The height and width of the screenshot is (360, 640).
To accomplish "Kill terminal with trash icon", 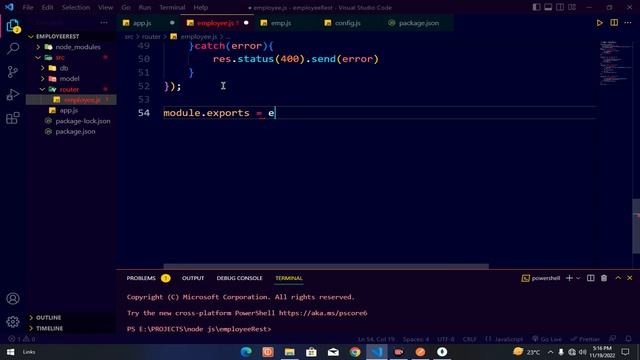I will click(x=604, y=278).
